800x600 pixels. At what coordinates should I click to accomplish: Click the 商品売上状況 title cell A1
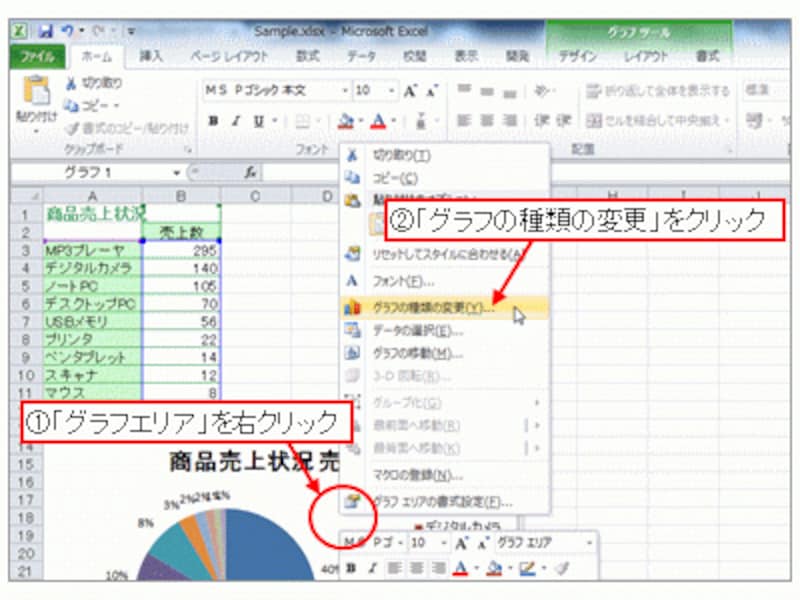pyautogui.click(x=92, y=214)
